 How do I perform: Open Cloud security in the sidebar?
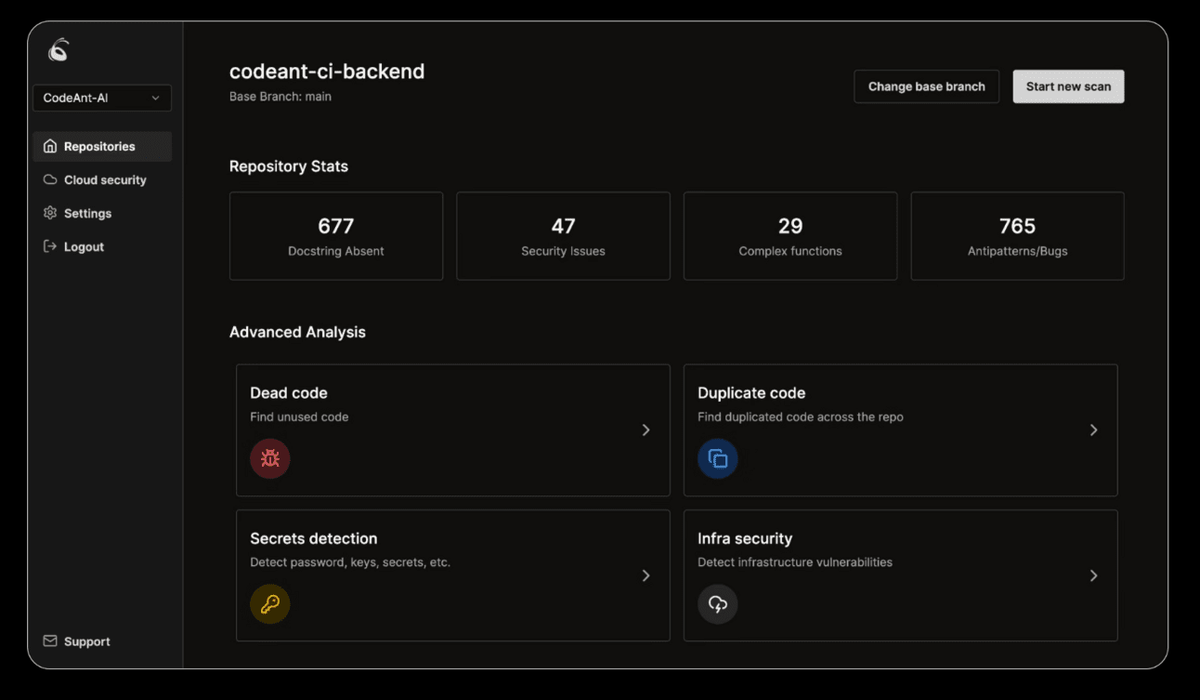click(102, 180)
